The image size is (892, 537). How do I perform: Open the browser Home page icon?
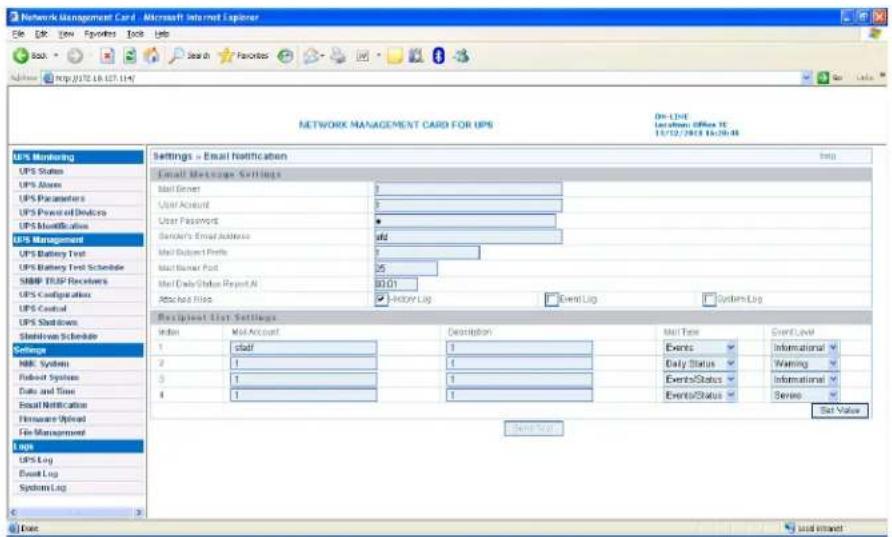point(151,56)
